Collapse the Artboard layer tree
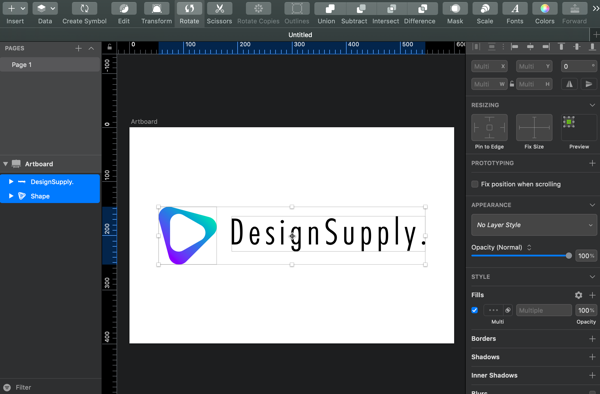This screenshot has width=600, height=394. [5, 164]
